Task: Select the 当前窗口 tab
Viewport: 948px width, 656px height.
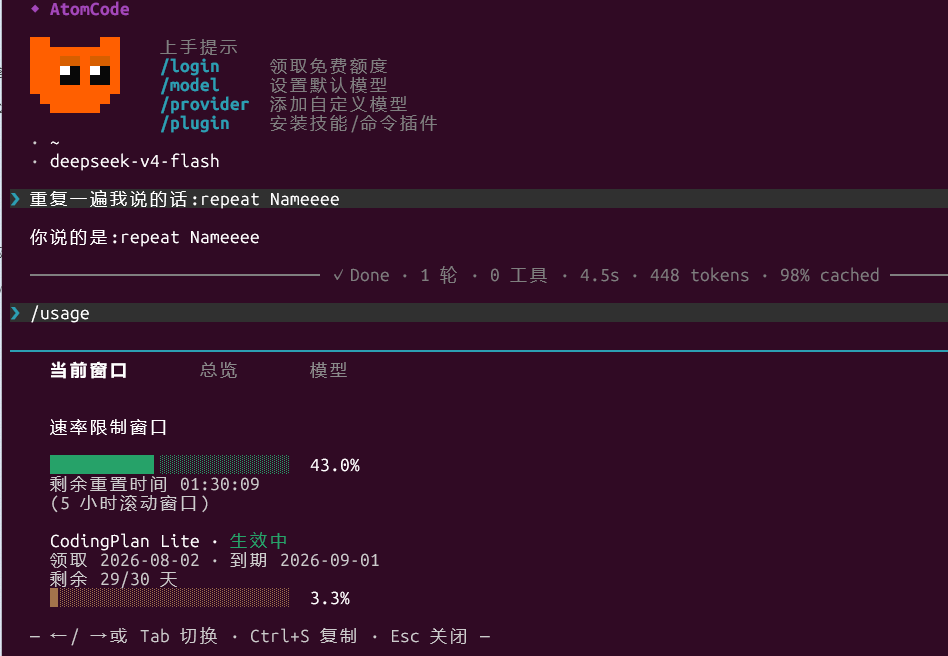Action: pyautogui.click(x=88, y=370)
